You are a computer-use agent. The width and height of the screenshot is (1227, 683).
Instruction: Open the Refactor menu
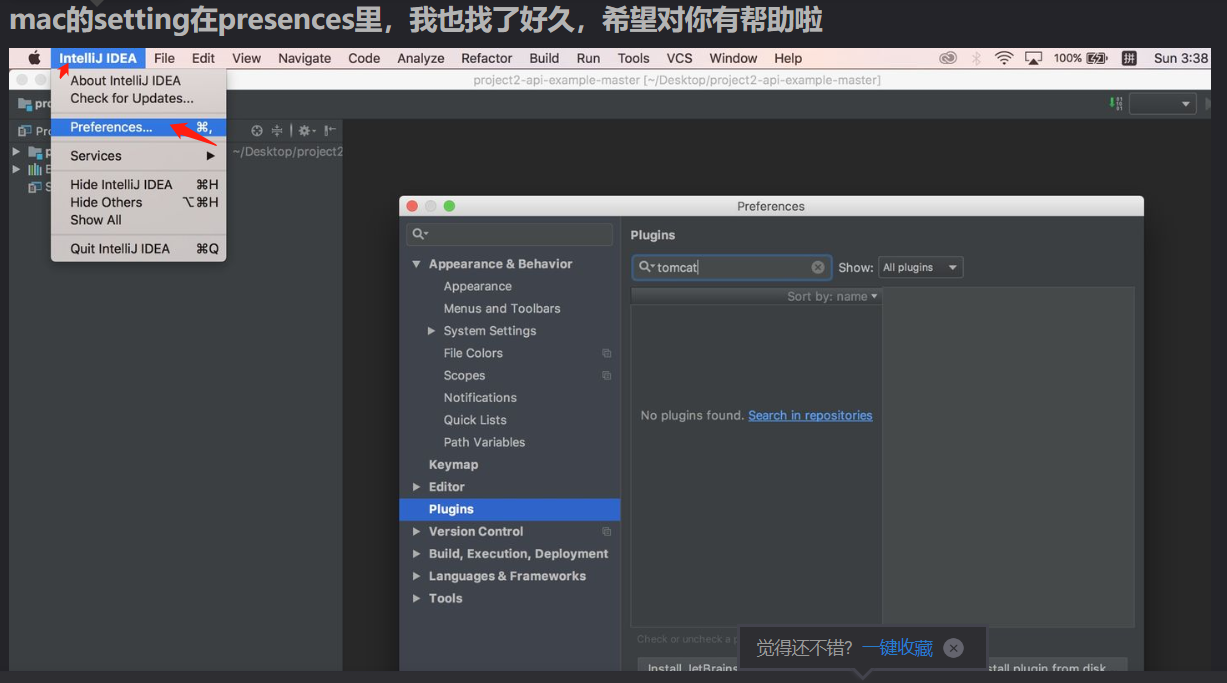pos(487,58)
